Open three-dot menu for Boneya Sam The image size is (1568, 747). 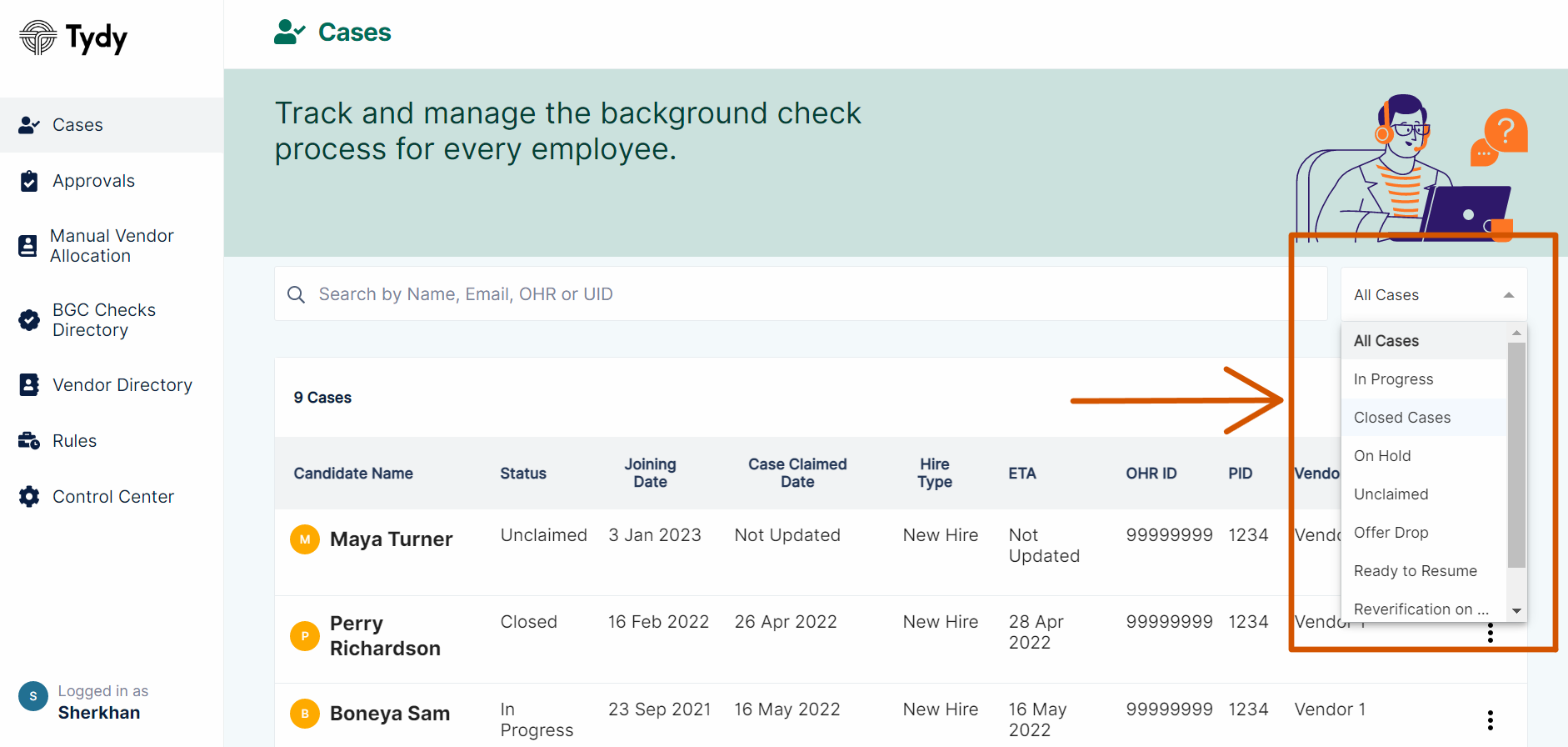click(1490, 719)
